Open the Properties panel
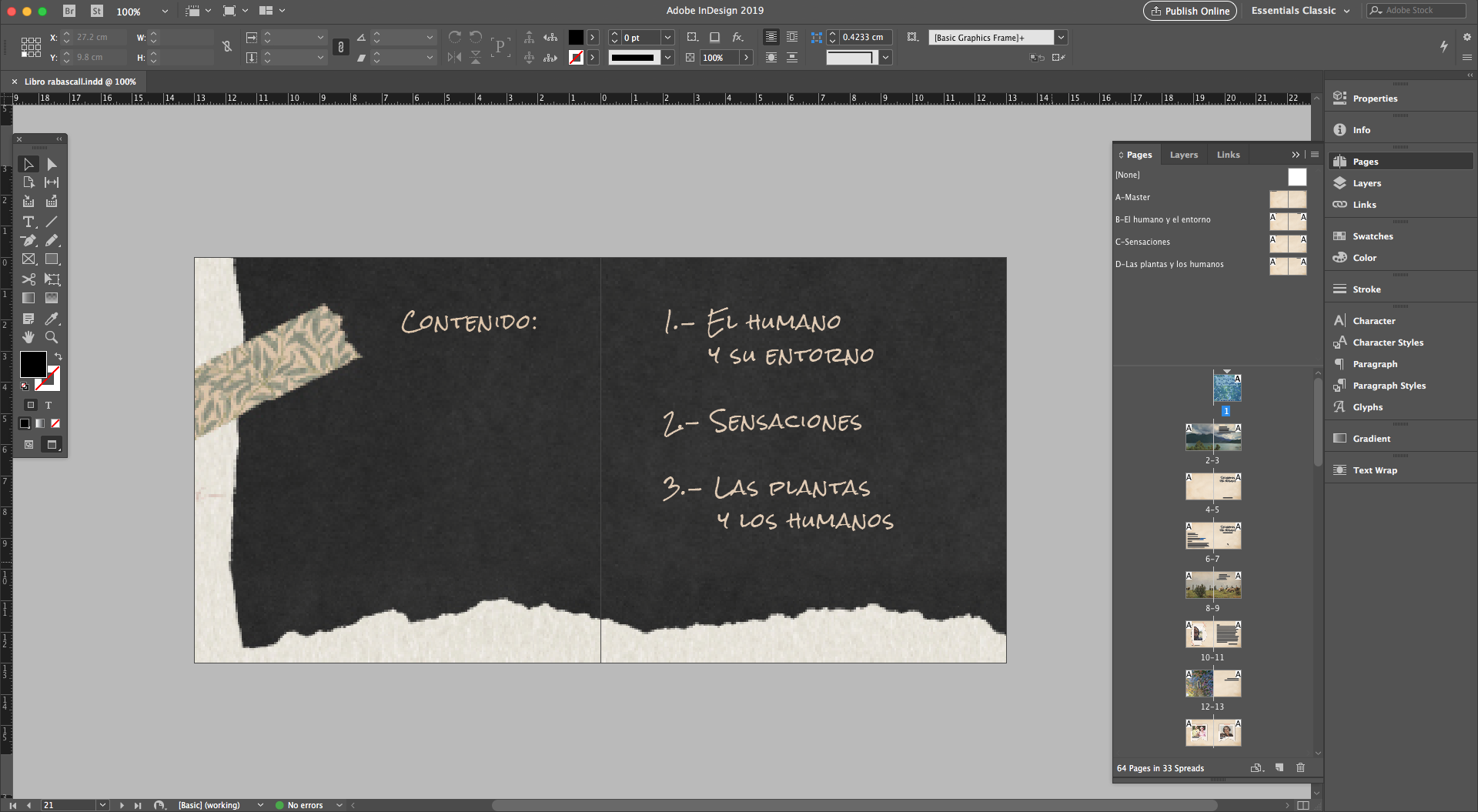This screenshot has height=812, width=1478. pyautogui.click(x=1375, y=99)
